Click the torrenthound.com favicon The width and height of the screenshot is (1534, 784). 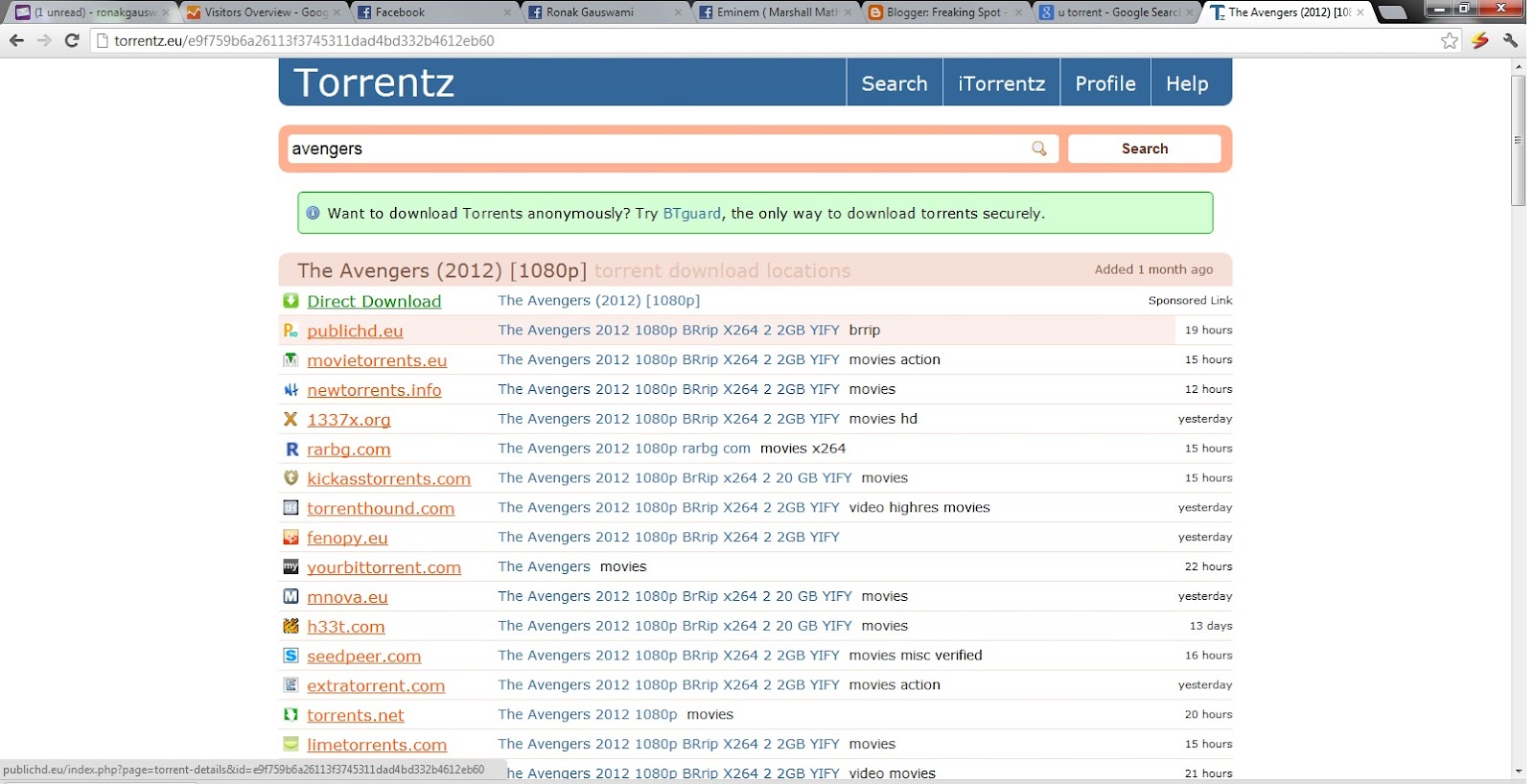291,508
